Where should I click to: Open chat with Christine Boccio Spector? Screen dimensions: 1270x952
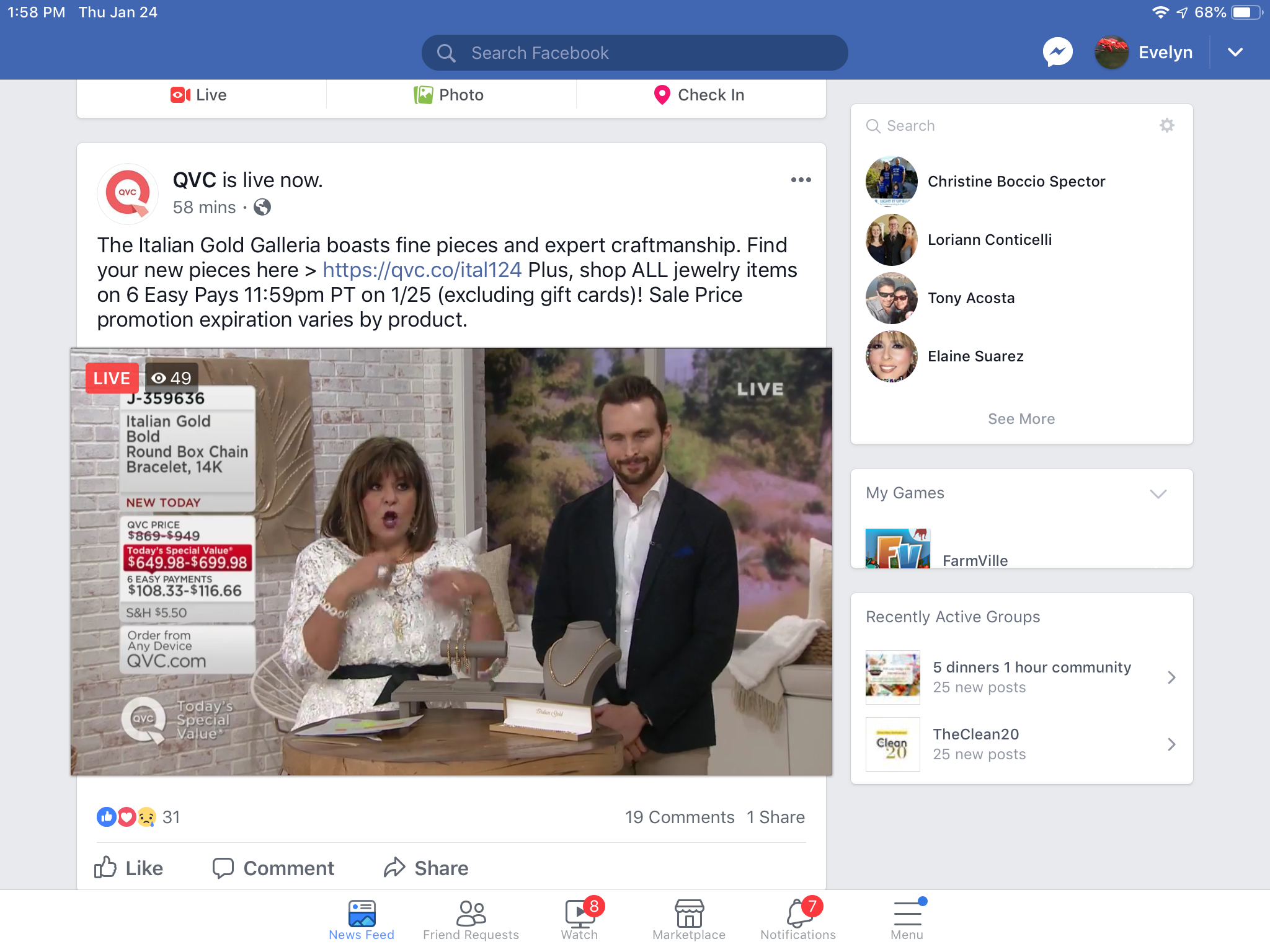click(1021, 181)
